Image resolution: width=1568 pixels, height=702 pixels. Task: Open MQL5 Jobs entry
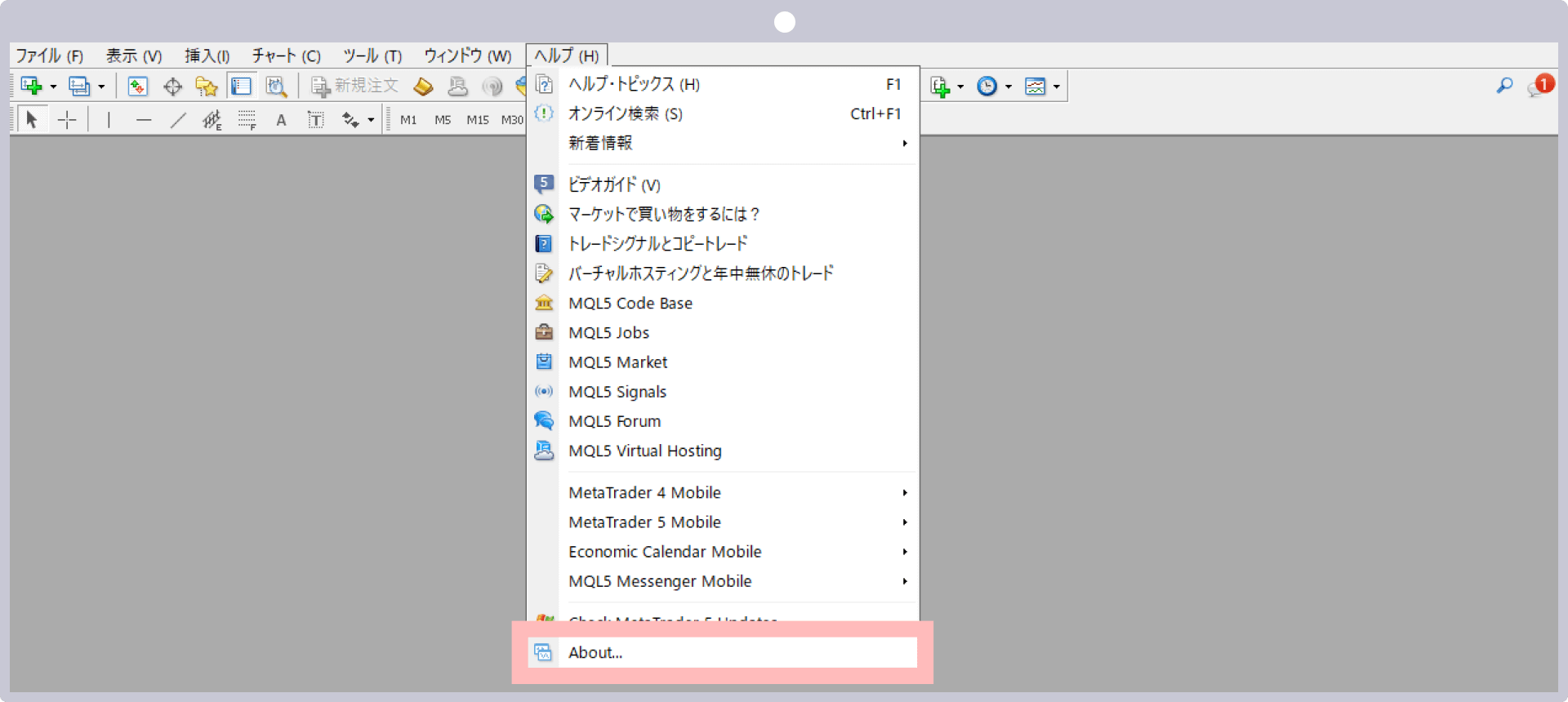pyautogui.click(x=723, y=332)
